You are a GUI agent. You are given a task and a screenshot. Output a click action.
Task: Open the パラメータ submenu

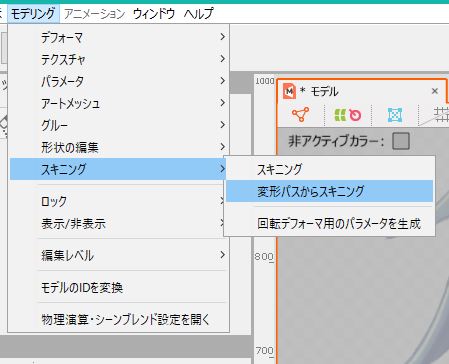pyautogui.click(x=119, y=81)
